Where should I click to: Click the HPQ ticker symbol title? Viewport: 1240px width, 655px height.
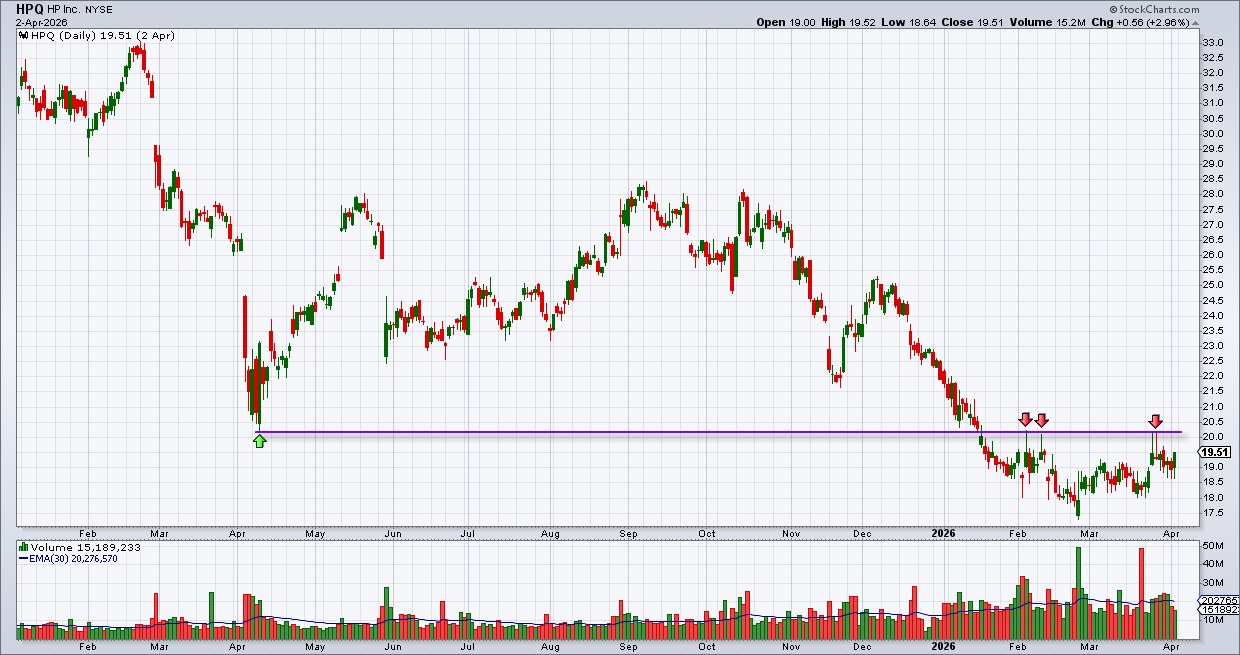point(31,7)
